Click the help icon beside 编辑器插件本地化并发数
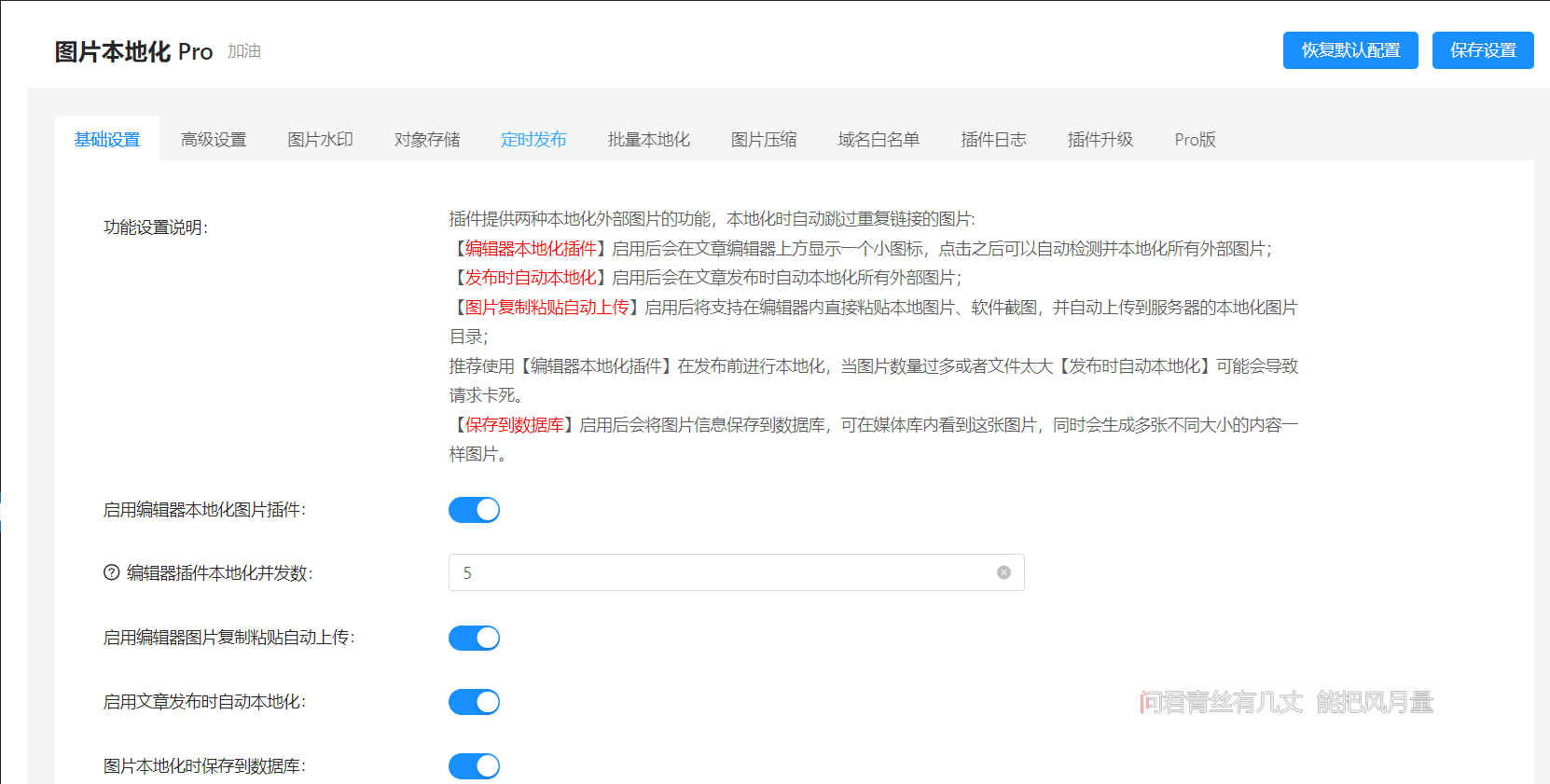 (111, 572)
